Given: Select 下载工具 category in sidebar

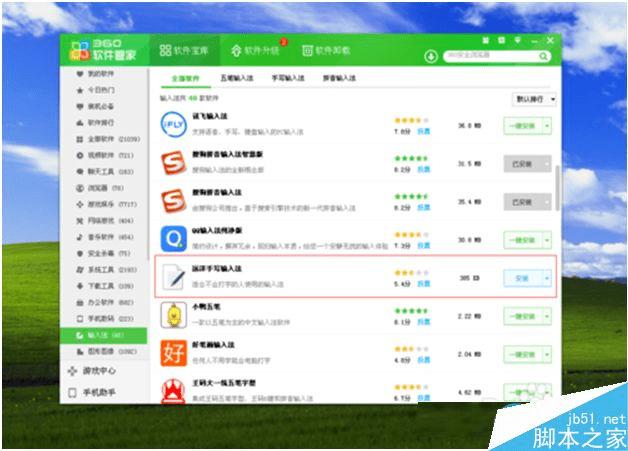Looking at the screenshot, I should [105, 286].
